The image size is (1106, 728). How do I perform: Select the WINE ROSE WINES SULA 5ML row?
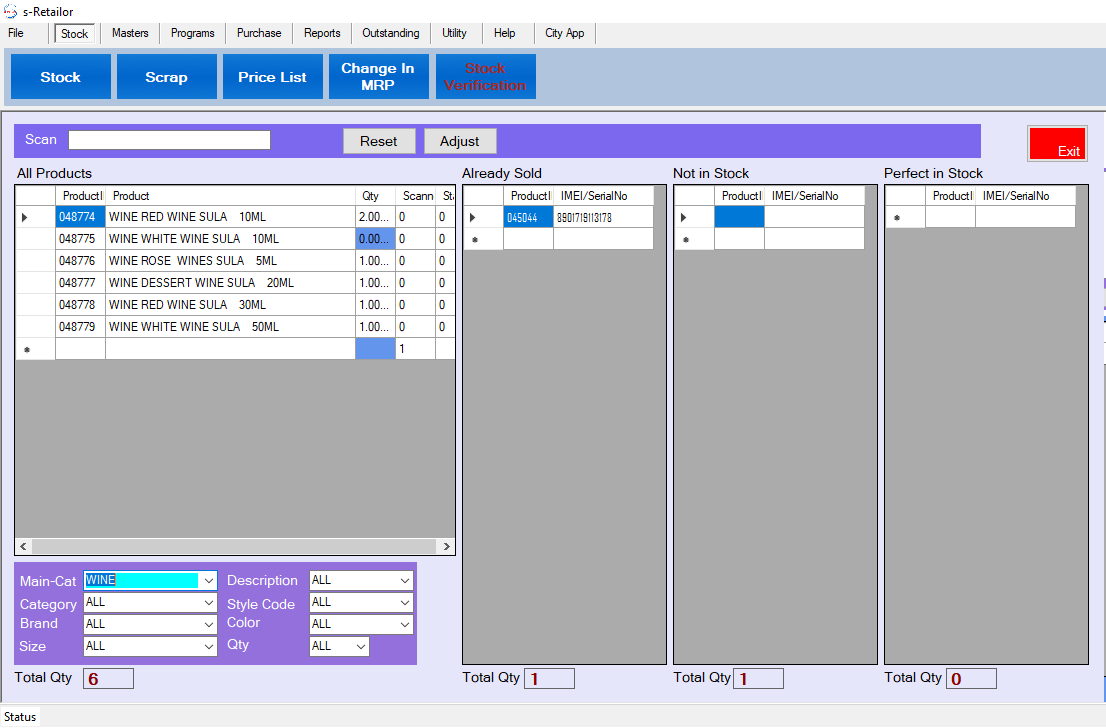click(x=230, y=261)
